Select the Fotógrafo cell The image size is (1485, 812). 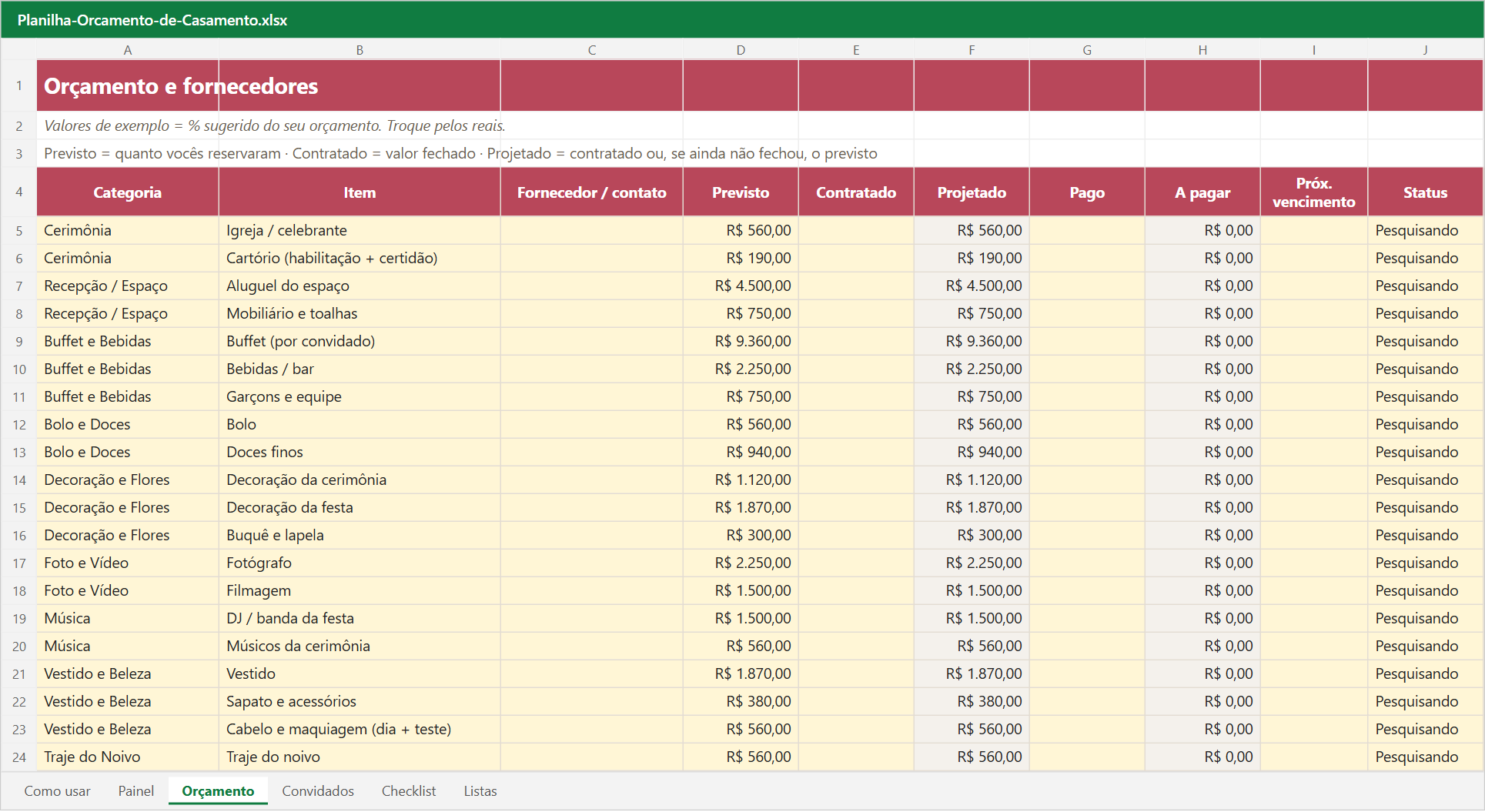click(x=360, y=563)
